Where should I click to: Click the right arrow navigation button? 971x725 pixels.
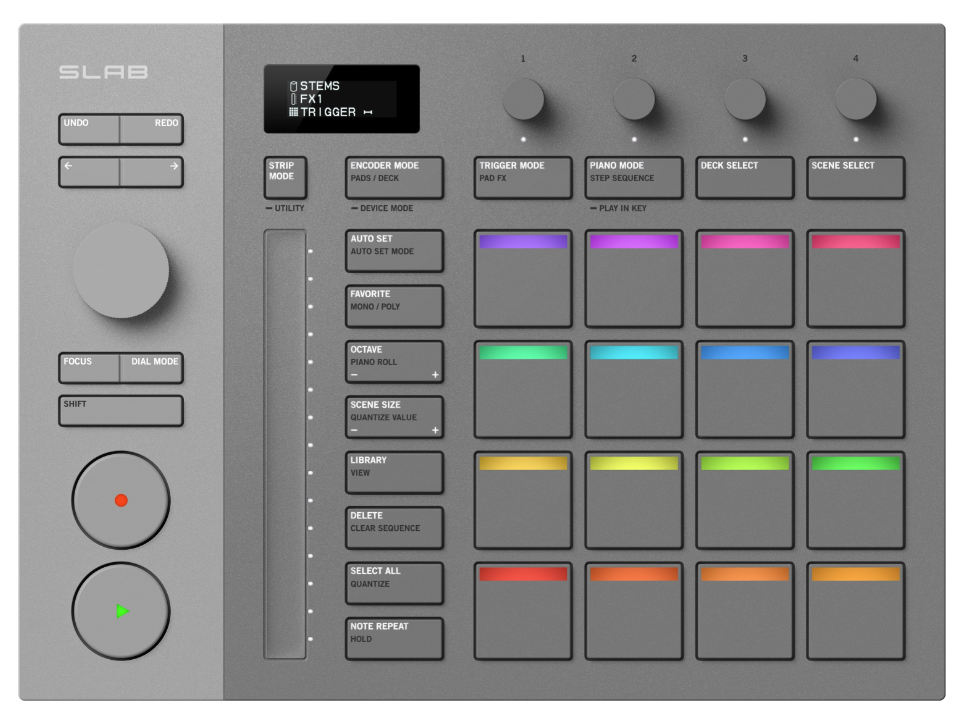click(152, 171)
